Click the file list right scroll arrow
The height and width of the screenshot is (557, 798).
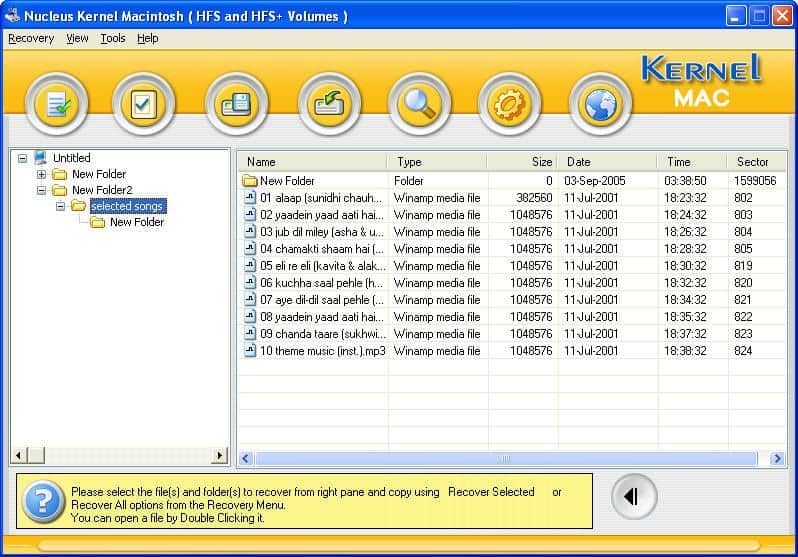click(777, 458)
